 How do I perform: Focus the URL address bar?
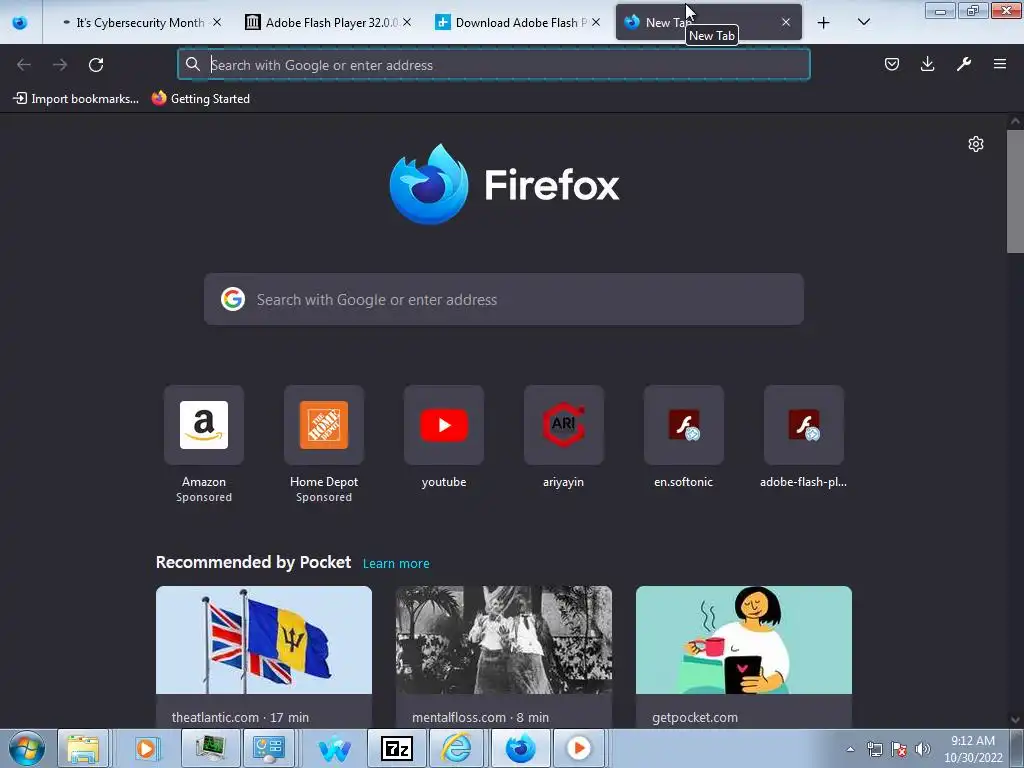point(494,65)
